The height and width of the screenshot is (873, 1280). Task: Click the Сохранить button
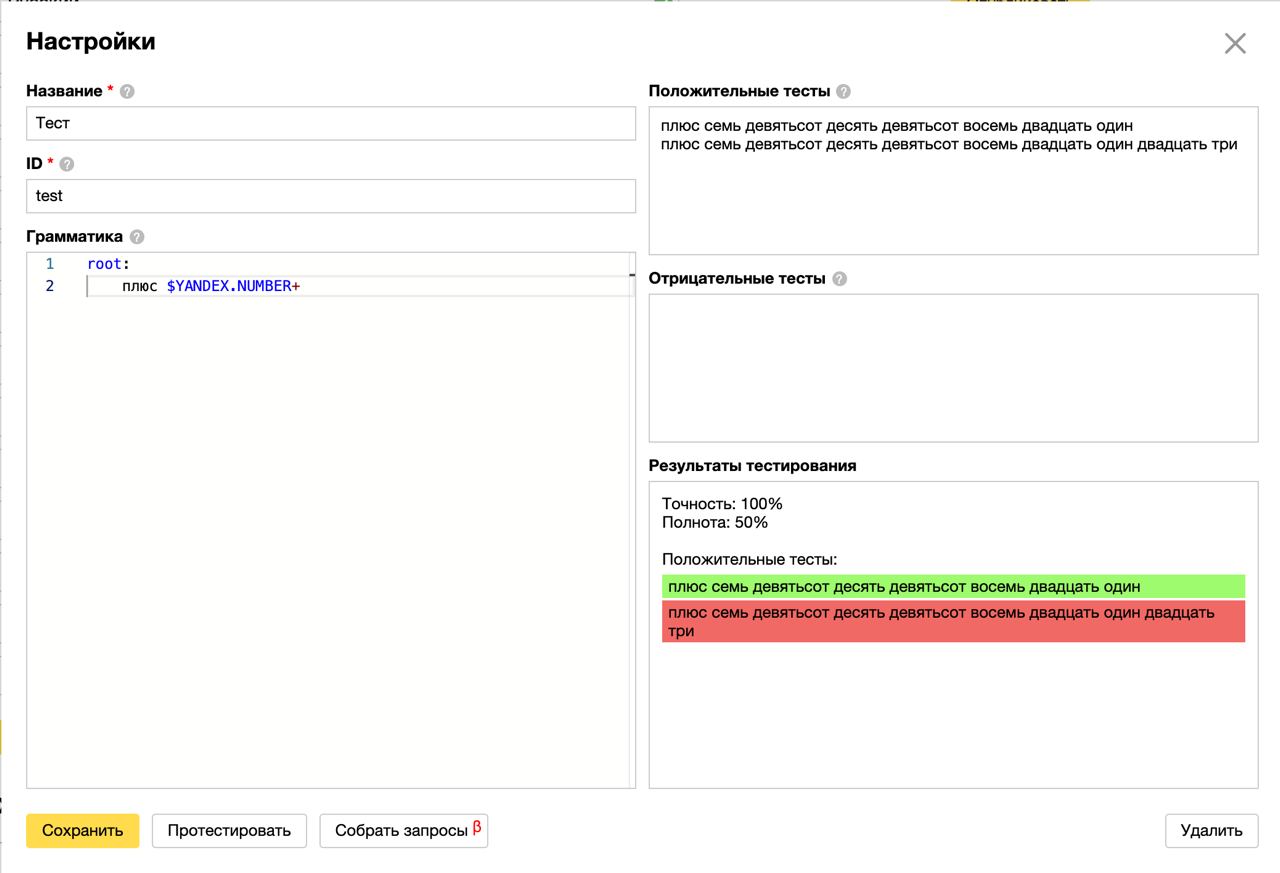click(82, 830)
